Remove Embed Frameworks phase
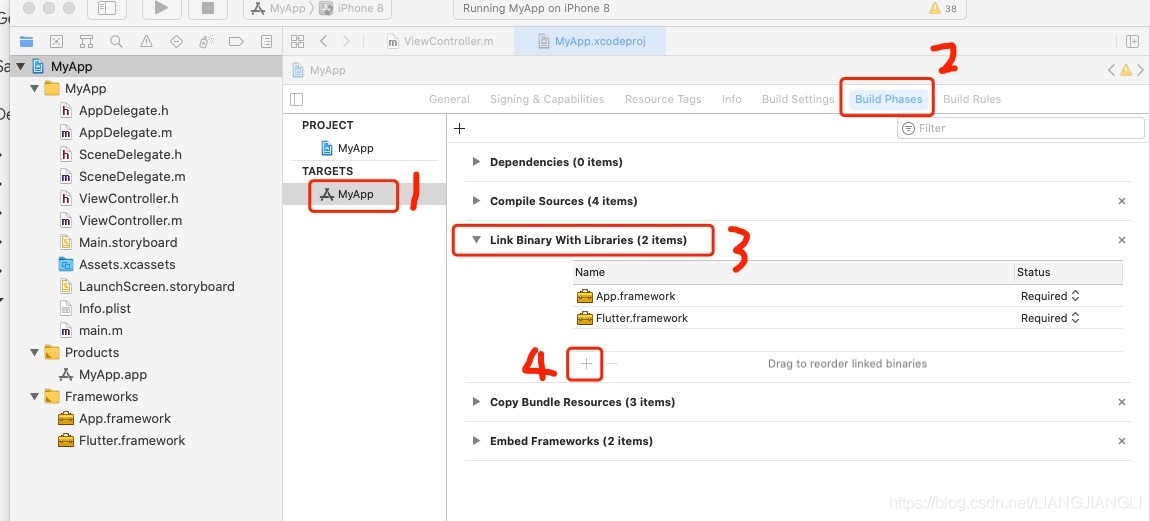 pos(1121,441)
